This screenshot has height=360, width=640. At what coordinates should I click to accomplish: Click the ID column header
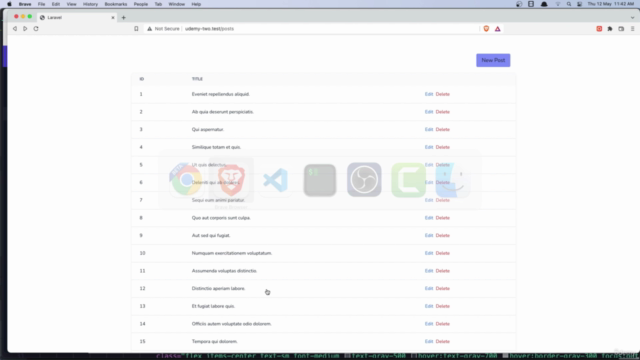coord(142,79)
